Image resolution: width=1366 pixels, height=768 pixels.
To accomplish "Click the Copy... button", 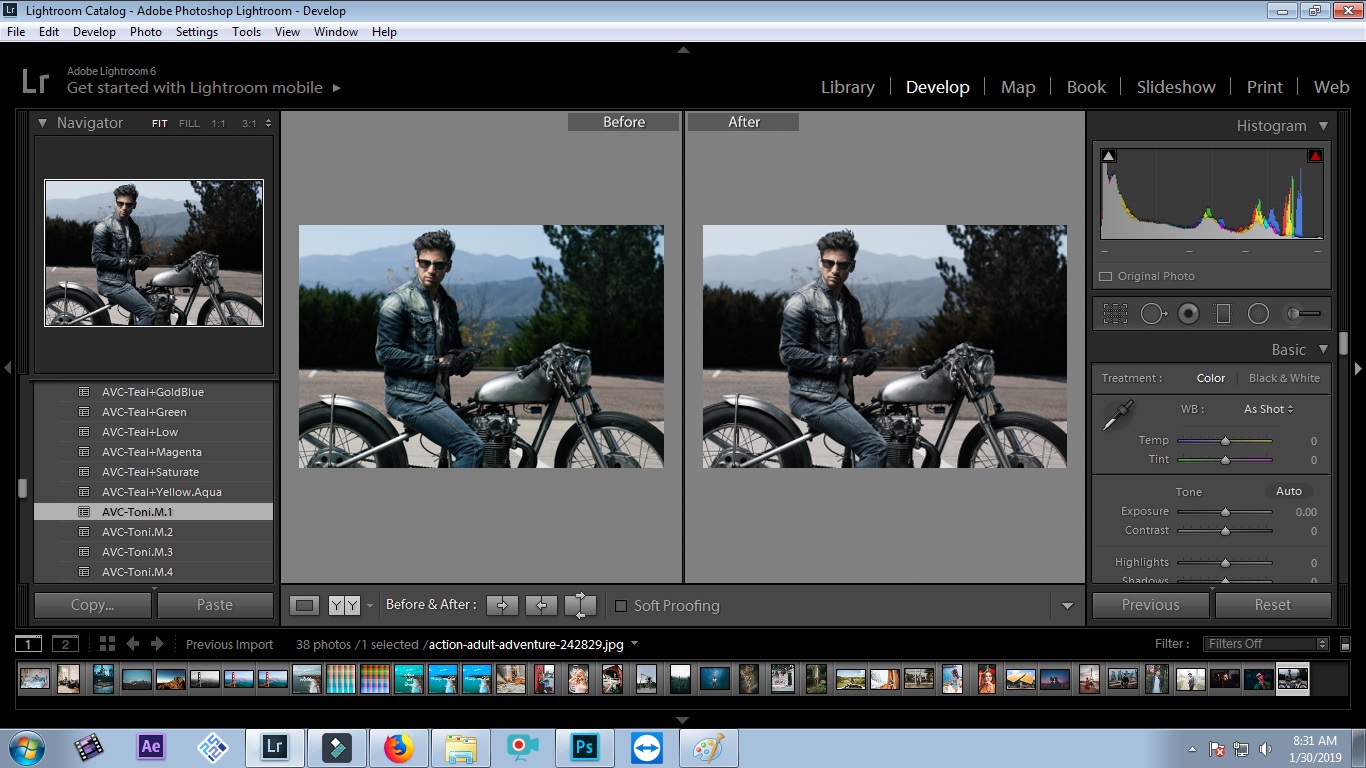I will tap(93, 605).
